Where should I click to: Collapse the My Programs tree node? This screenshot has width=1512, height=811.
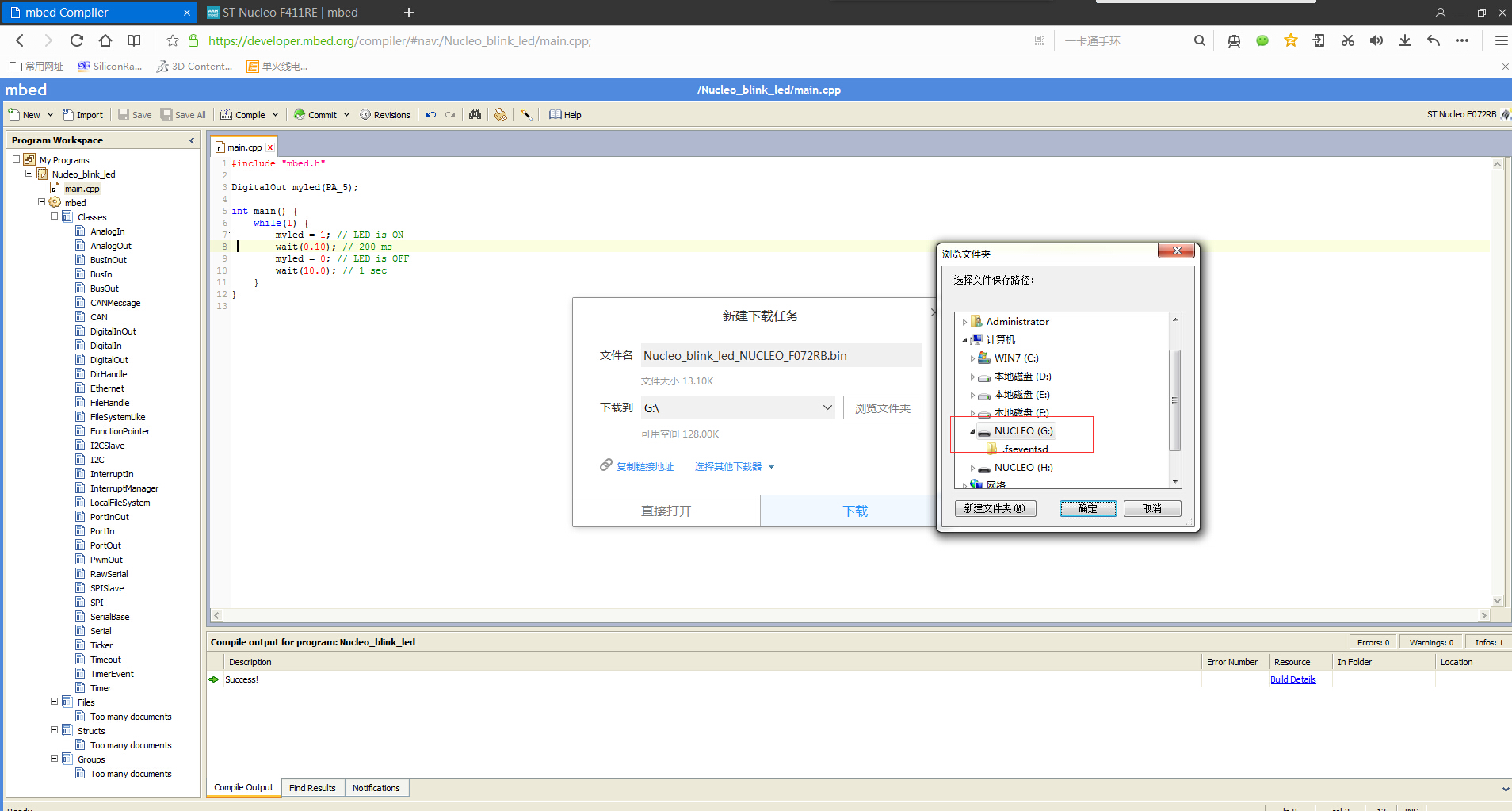16,159
